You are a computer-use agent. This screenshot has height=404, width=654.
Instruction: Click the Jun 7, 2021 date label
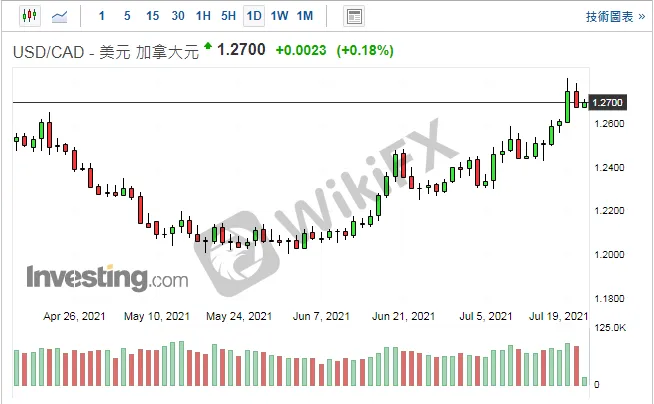click(321, 316)
